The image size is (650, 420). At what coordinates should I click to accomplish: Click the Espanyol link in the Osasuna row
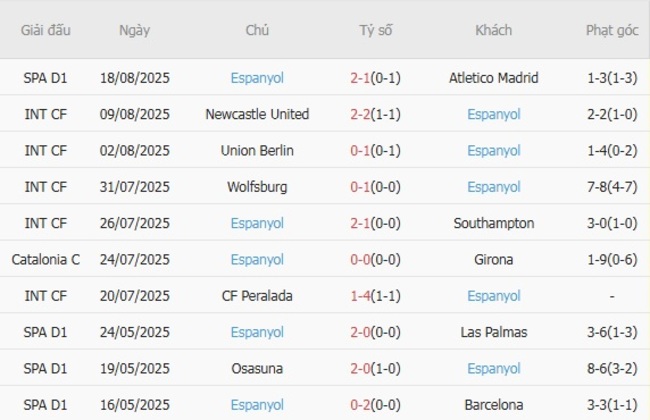coord(494,369)
